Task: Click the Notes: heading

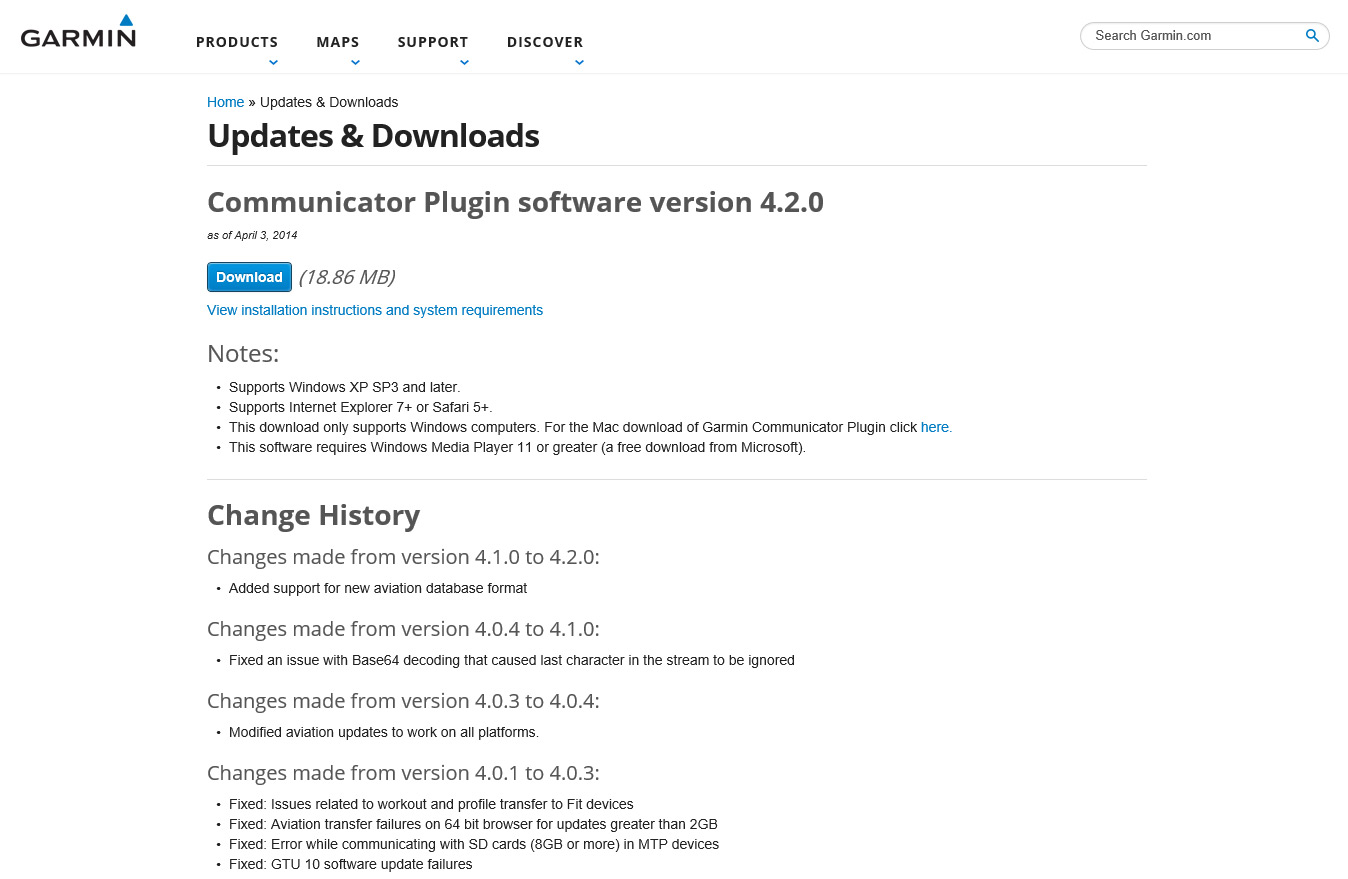Action: click(x=243, y=353)
